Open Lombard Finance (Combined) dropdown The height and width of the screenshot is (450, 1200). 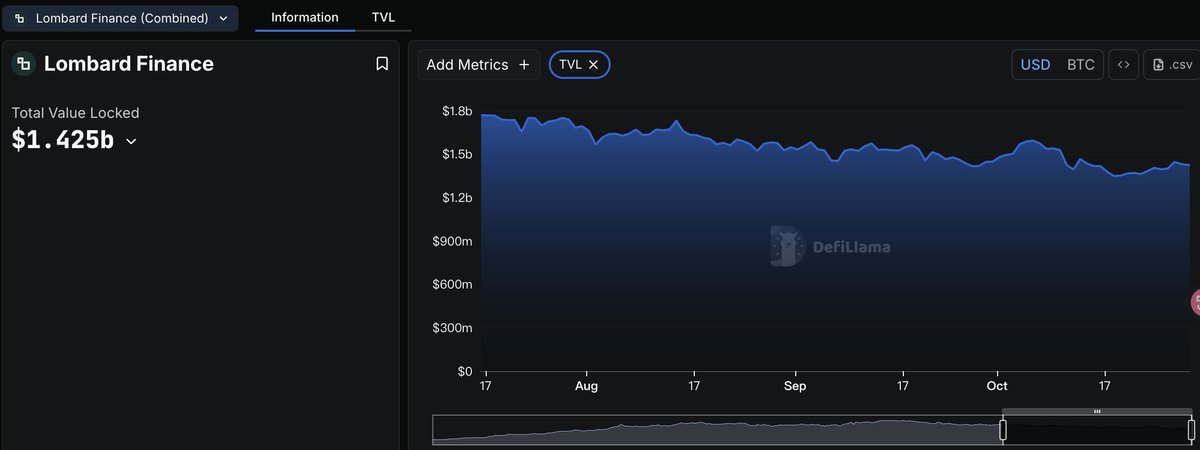pos(121,18)
